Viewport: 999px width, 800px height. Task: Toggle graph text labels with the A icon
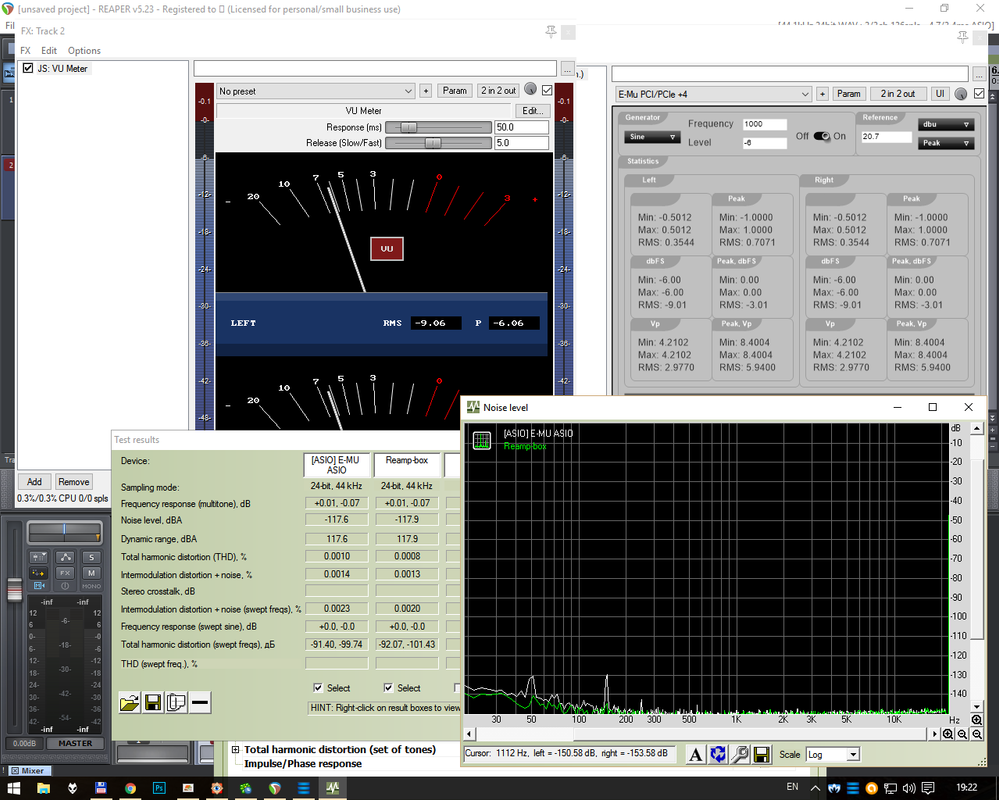tap(696, 755)
